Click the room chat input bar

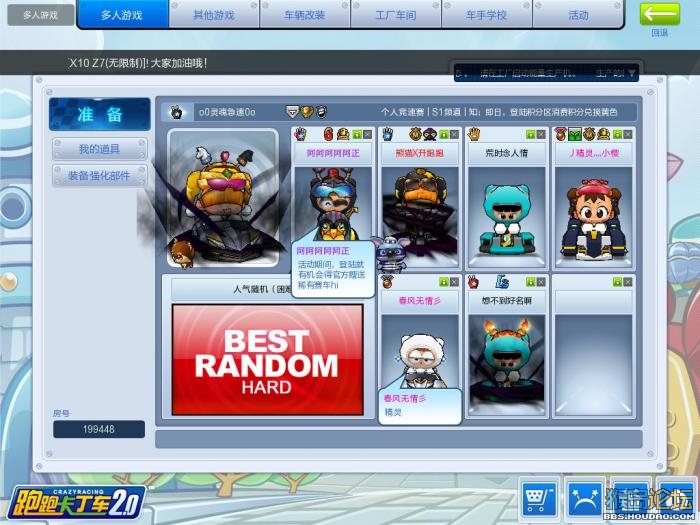(x=398, y=439)
